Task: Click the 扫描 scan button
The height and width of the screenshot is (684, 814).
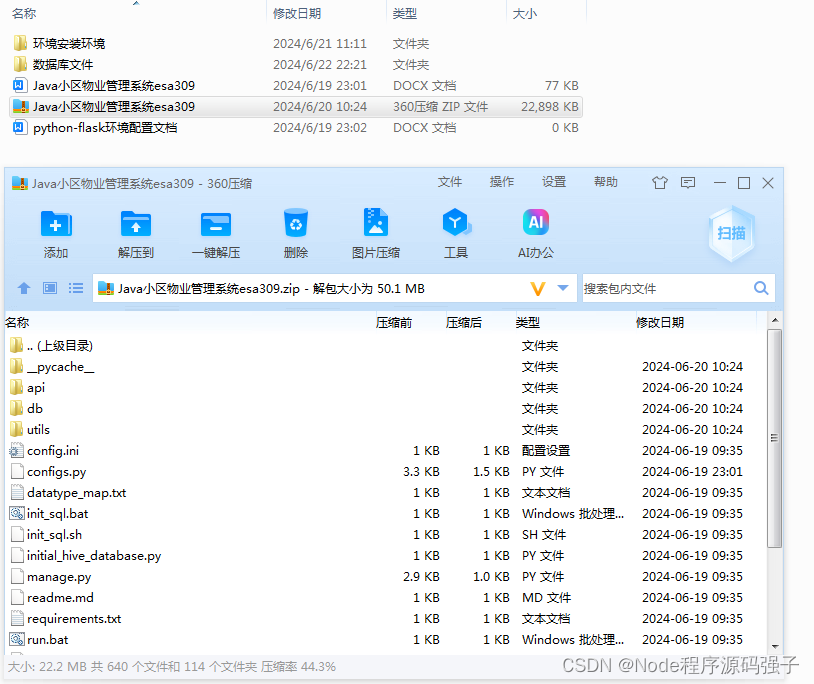Action: 732,232
